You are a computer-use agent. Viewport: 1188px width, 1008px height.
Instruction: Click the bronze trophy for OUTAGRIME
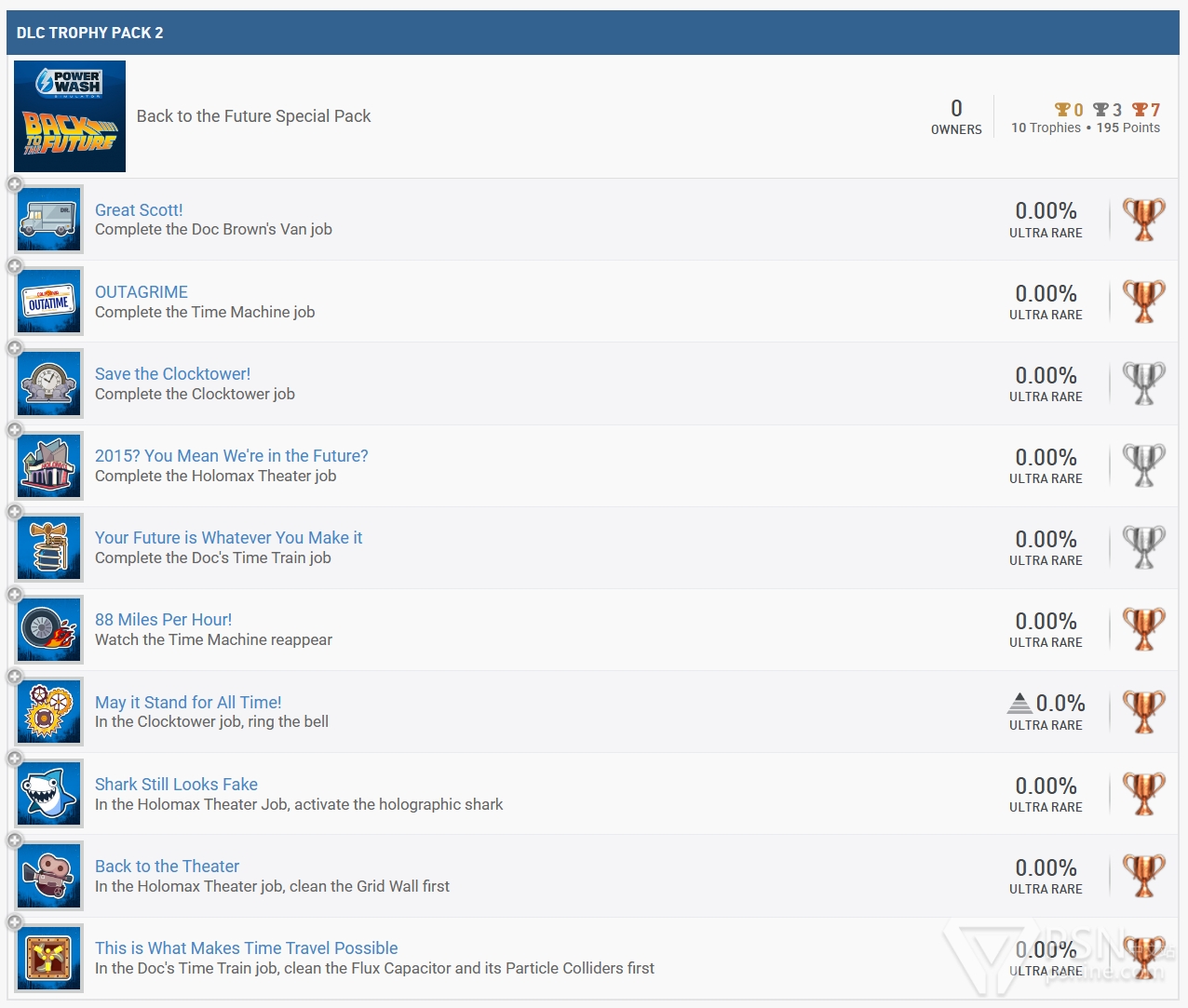point(1144,302)
